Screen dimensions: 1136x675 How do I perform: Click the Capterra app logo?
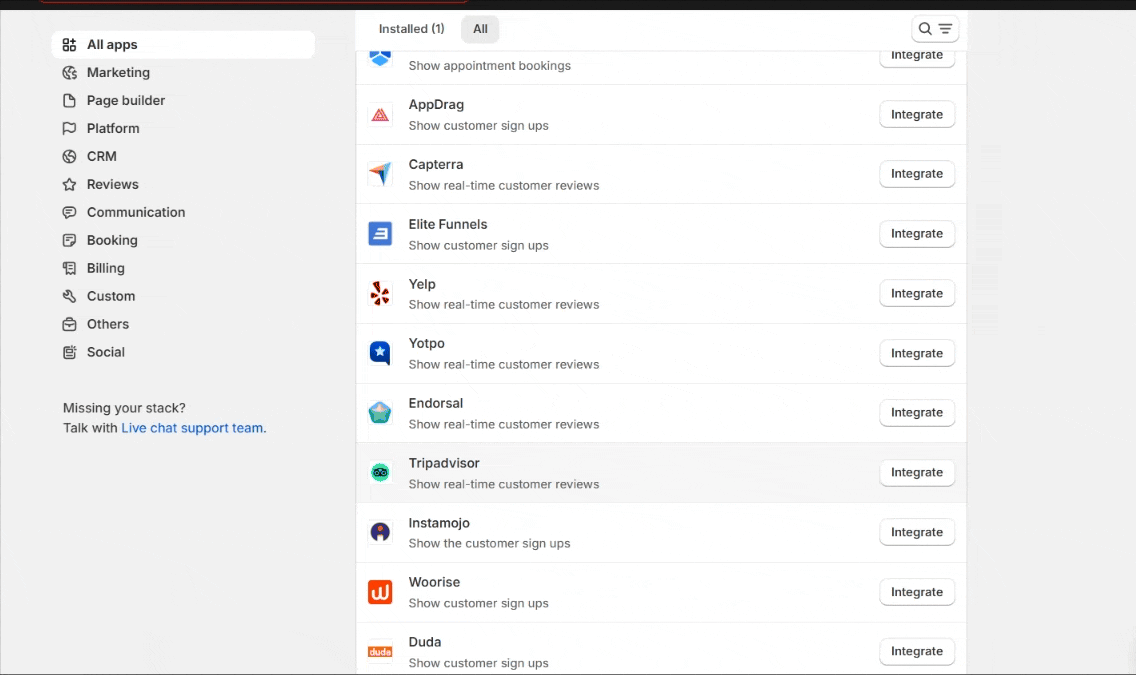[x=380, y=174]
